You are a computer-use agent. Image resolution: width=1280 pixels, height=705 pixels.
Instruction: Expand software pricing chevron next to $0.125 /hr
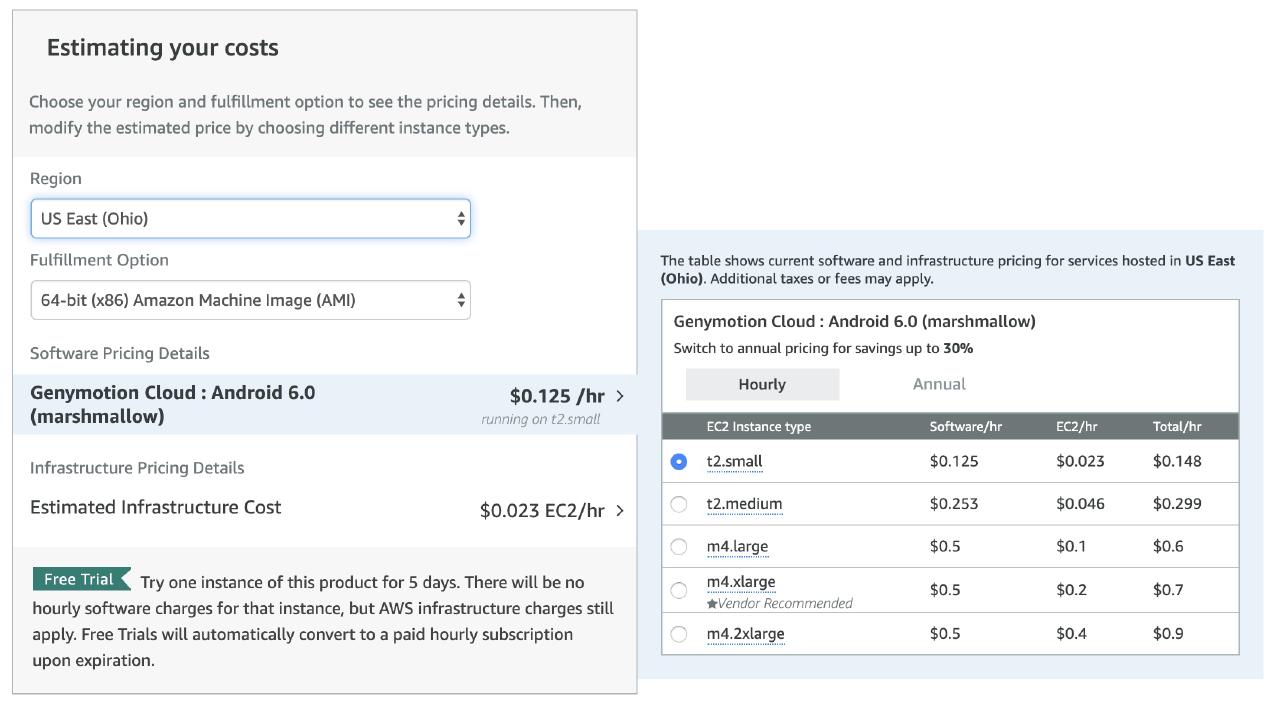620,396
